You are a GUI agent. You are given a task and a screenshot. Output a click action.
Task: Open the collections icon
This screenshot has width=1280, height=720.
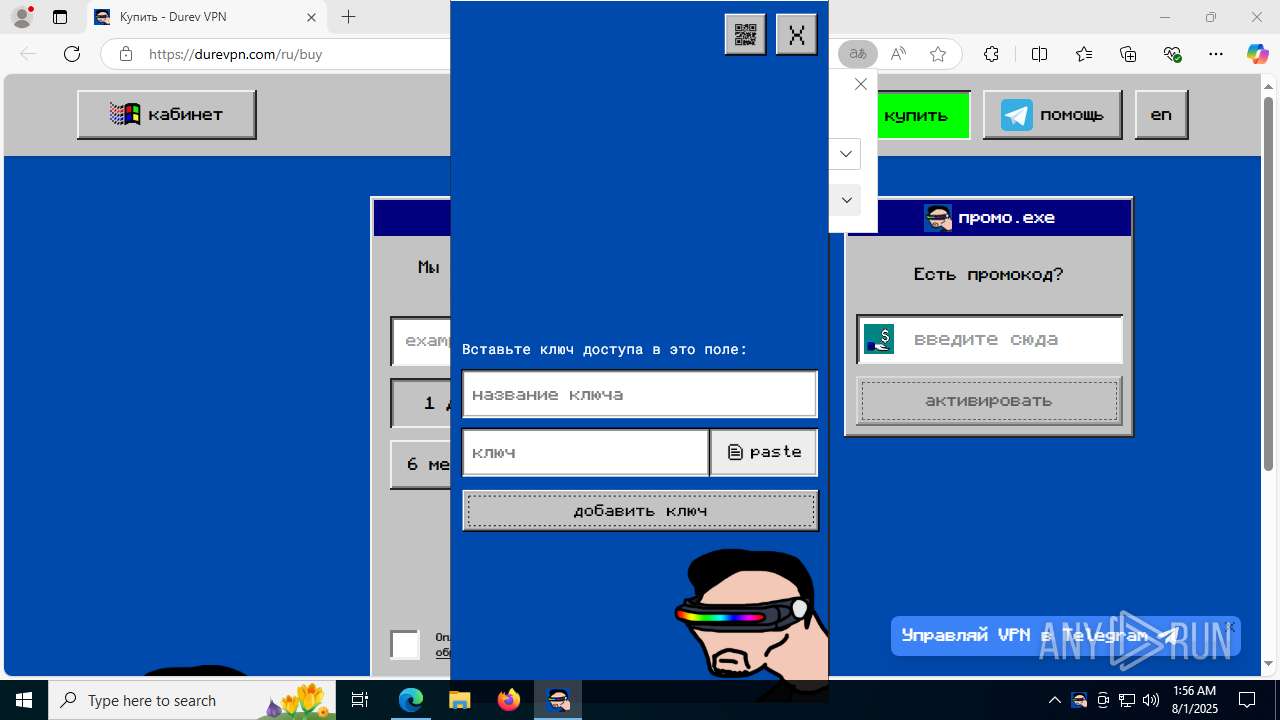(x=1128, y=54)
